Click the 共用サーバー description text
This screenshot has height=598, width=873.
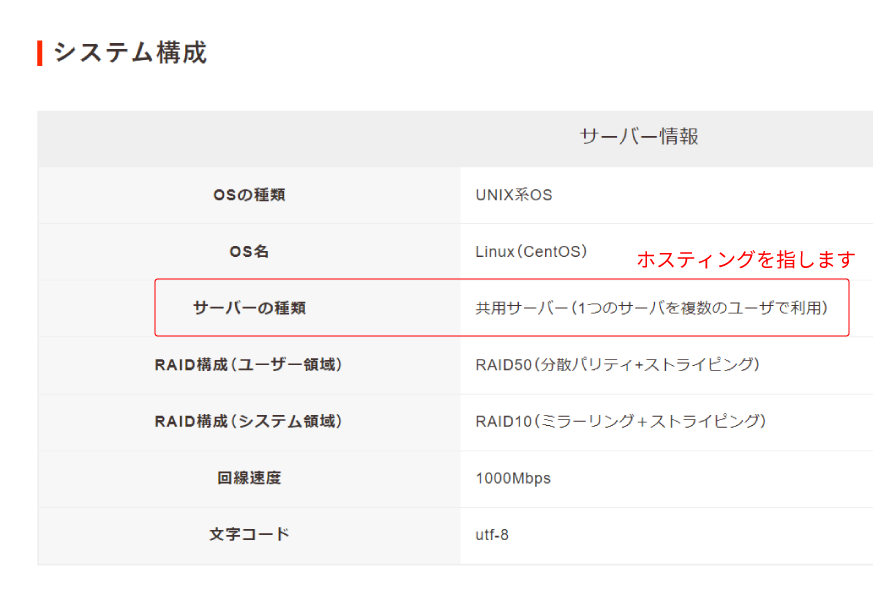coord(651,308)
